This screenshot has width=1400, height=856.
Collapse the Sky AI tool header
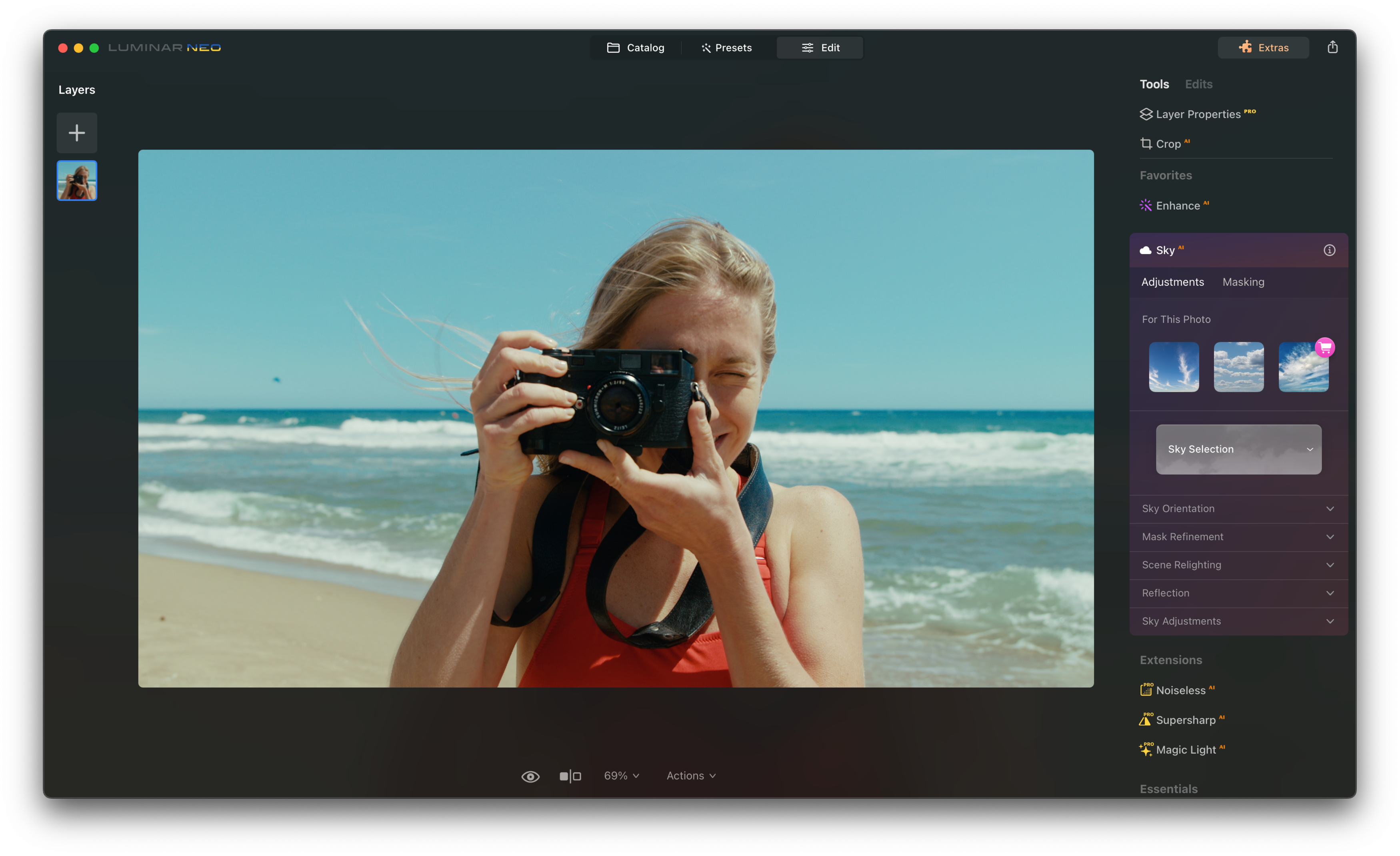tap(1239, 250)
